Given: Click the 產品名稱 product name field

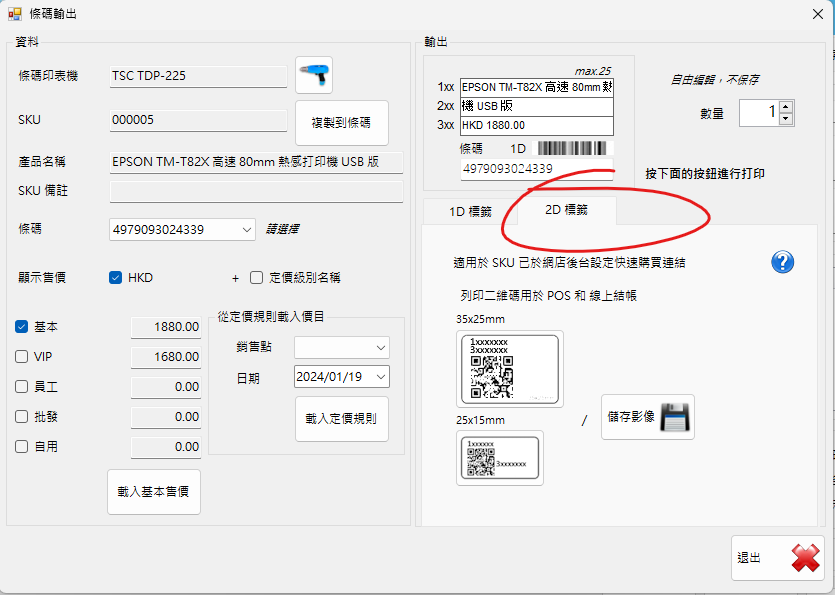Looking at the screenshot, I should (256, 162).
